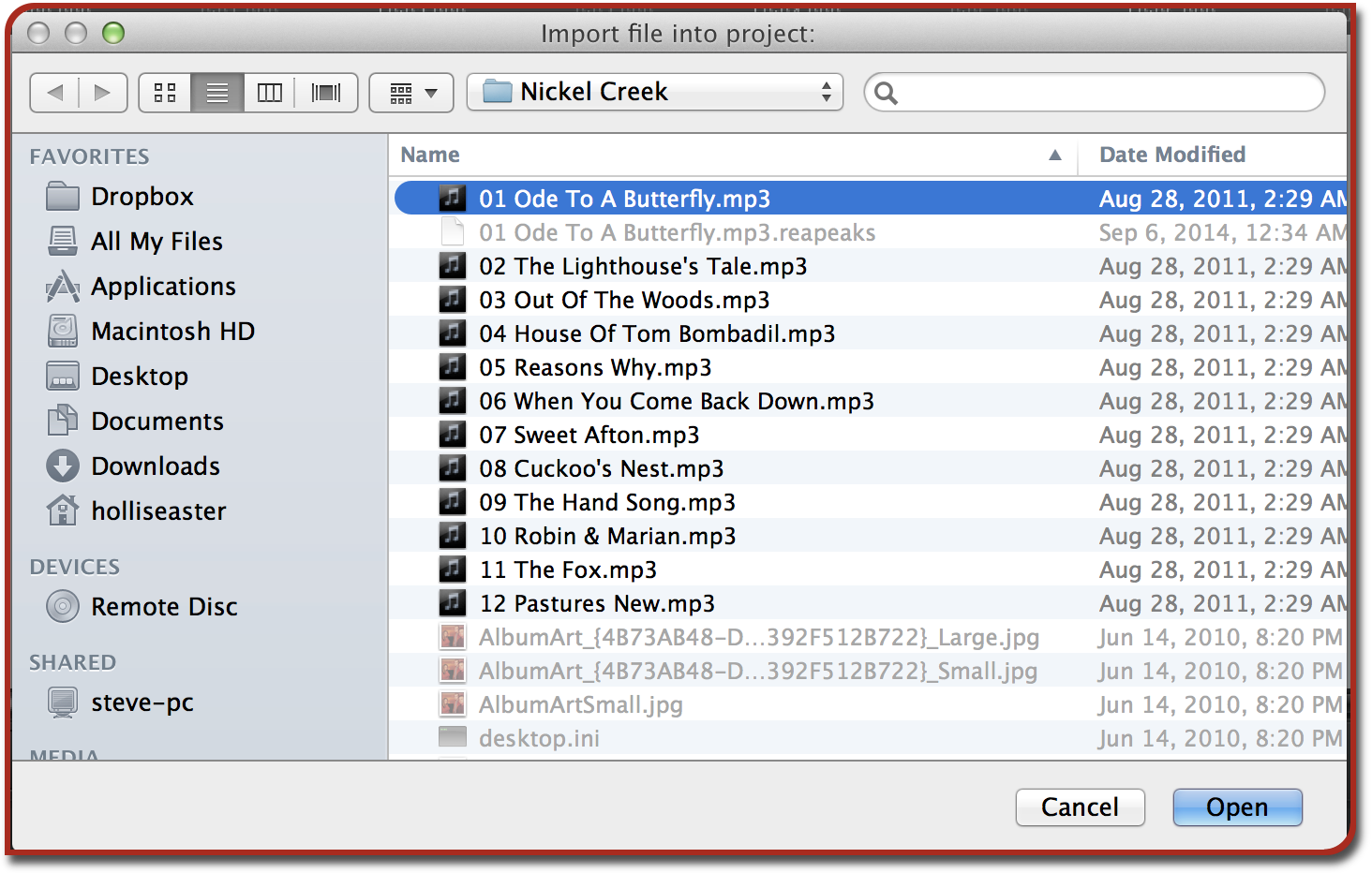Select 01 Ode To A Butterfly.mp3
The image size is (1372, 873).
pyautogui.click(x=871, y=199)
